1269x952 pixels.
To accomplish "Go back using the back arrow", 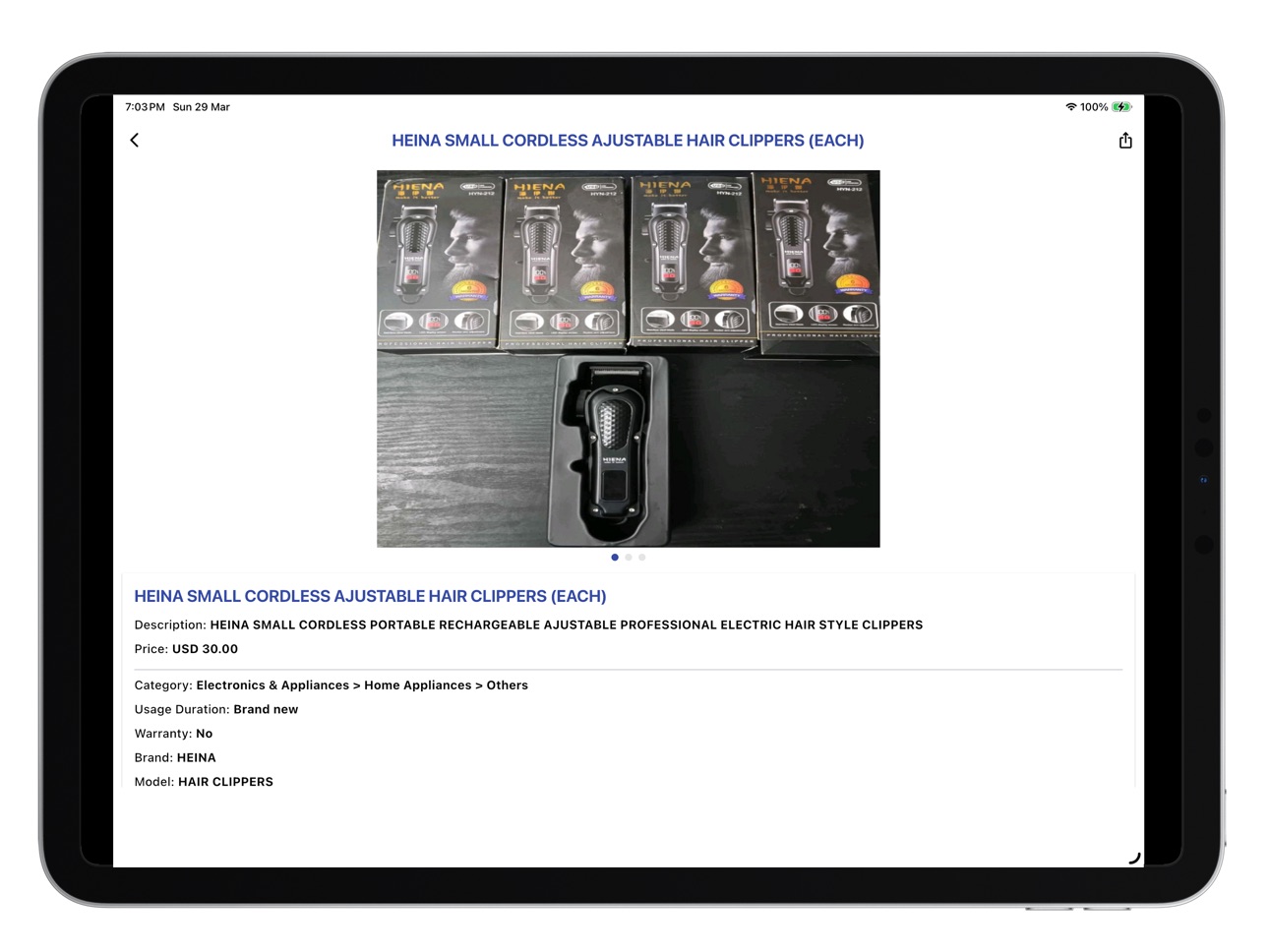I will (x=135, y=141).
